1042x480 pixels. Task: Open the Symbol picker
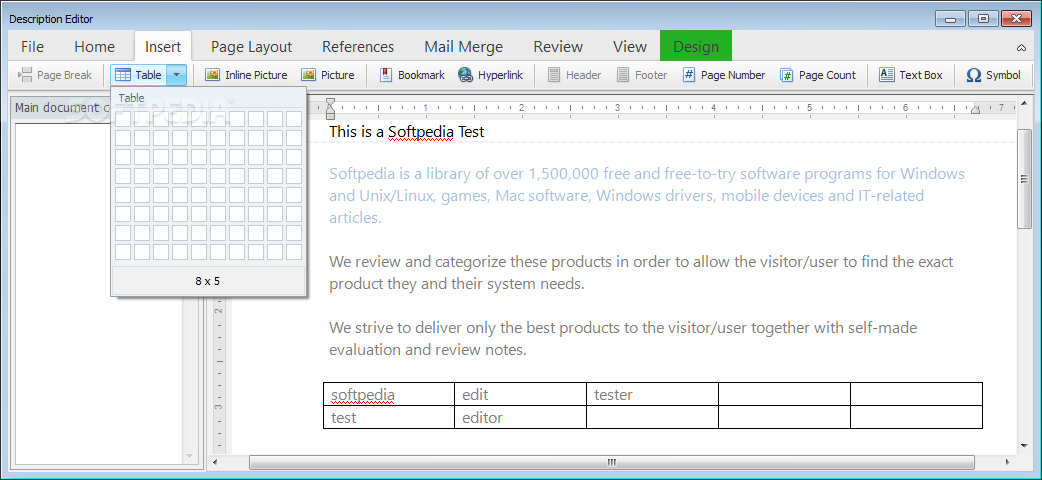tap(993, 75)
